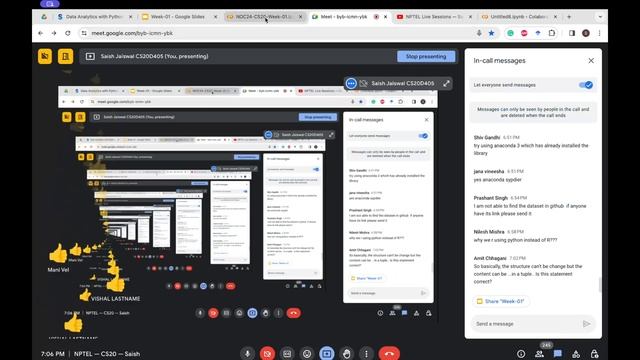Close the Week-01 Google Slides tab
Viewport: 640px width, 360px height.
point(216,17)
